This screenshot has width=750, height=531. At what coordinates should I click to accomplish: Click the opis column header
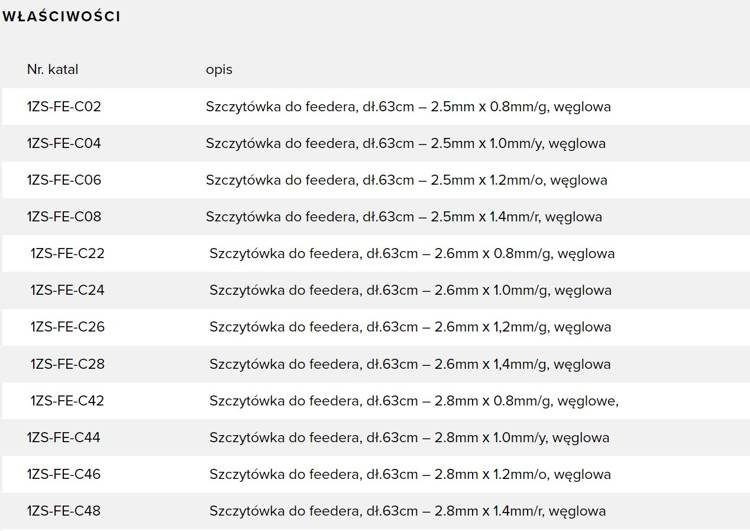(219, 69)
